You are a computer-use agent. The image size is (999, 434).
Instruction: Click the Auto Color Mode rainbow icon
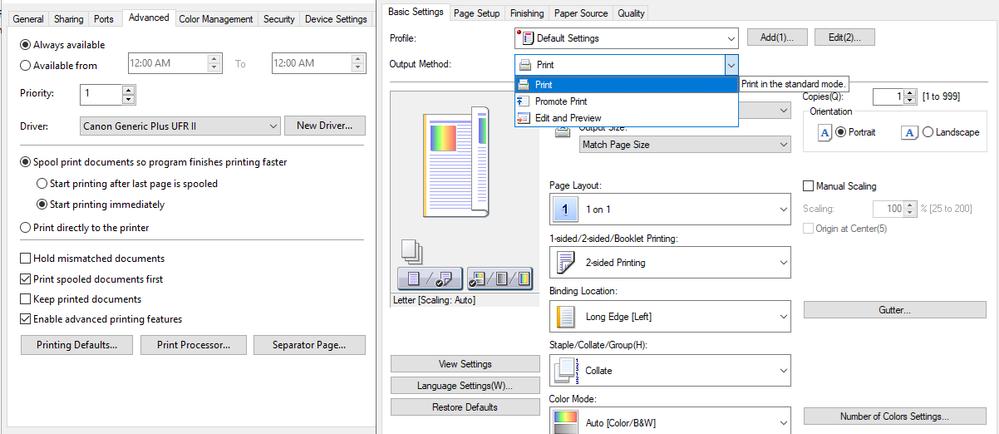point(565,420)
